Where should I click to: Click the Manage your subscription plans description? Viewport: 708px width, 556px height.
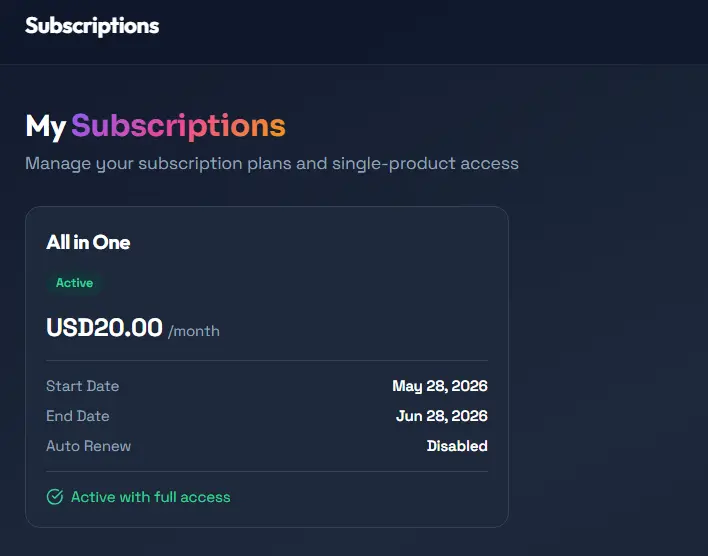click(x=272, y=164)
